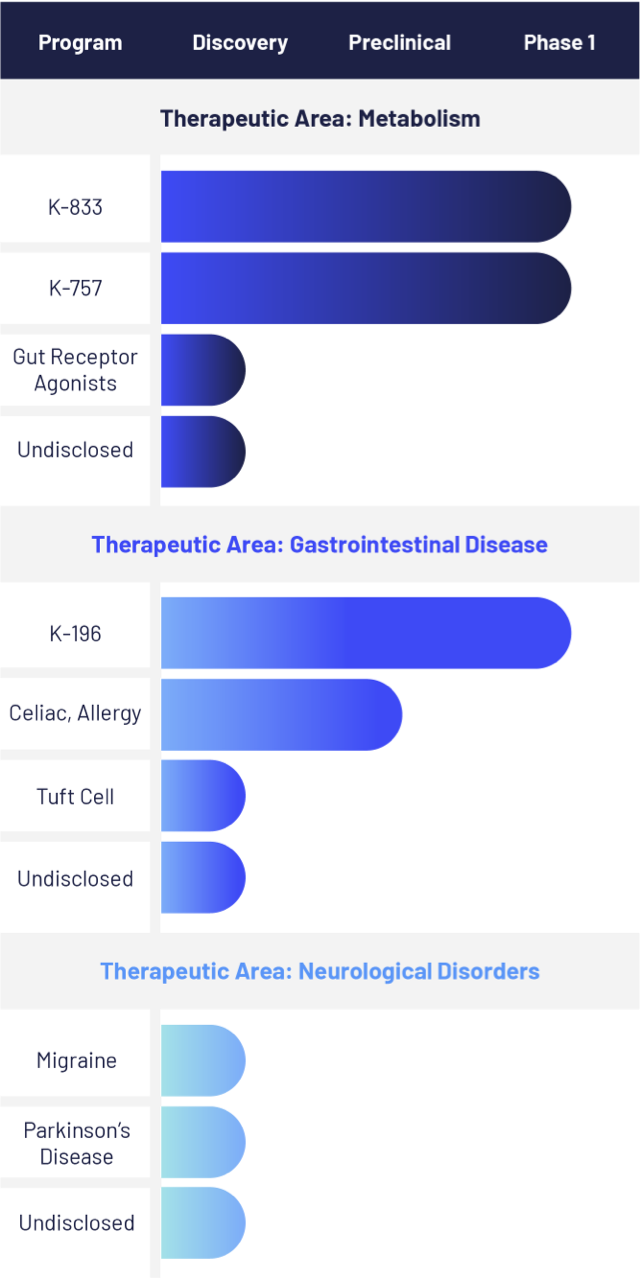Click the Migraine program label

coord(76,1060)
